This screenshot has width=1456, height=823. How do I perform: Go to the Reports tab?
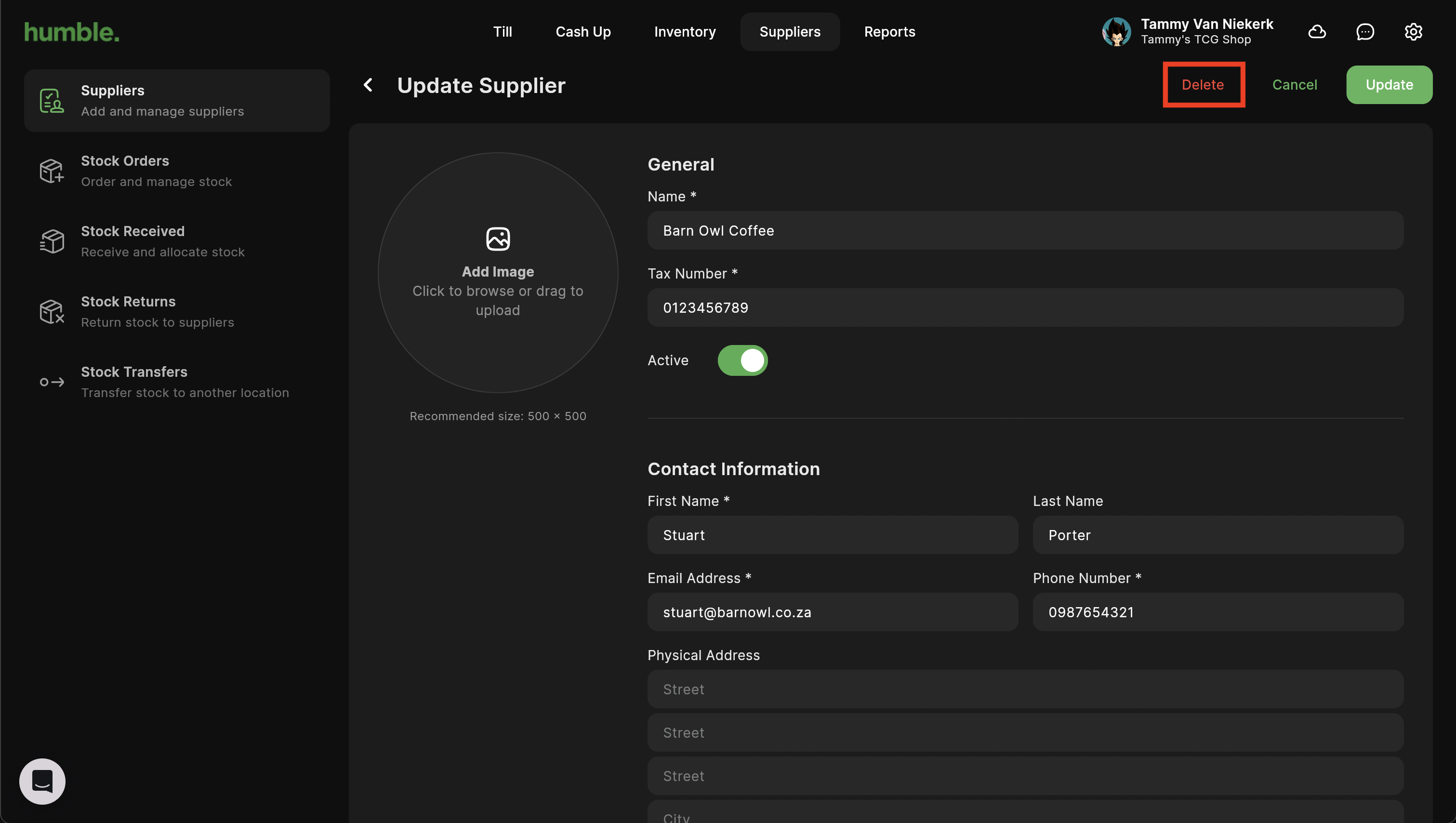(x=889, y=32)
